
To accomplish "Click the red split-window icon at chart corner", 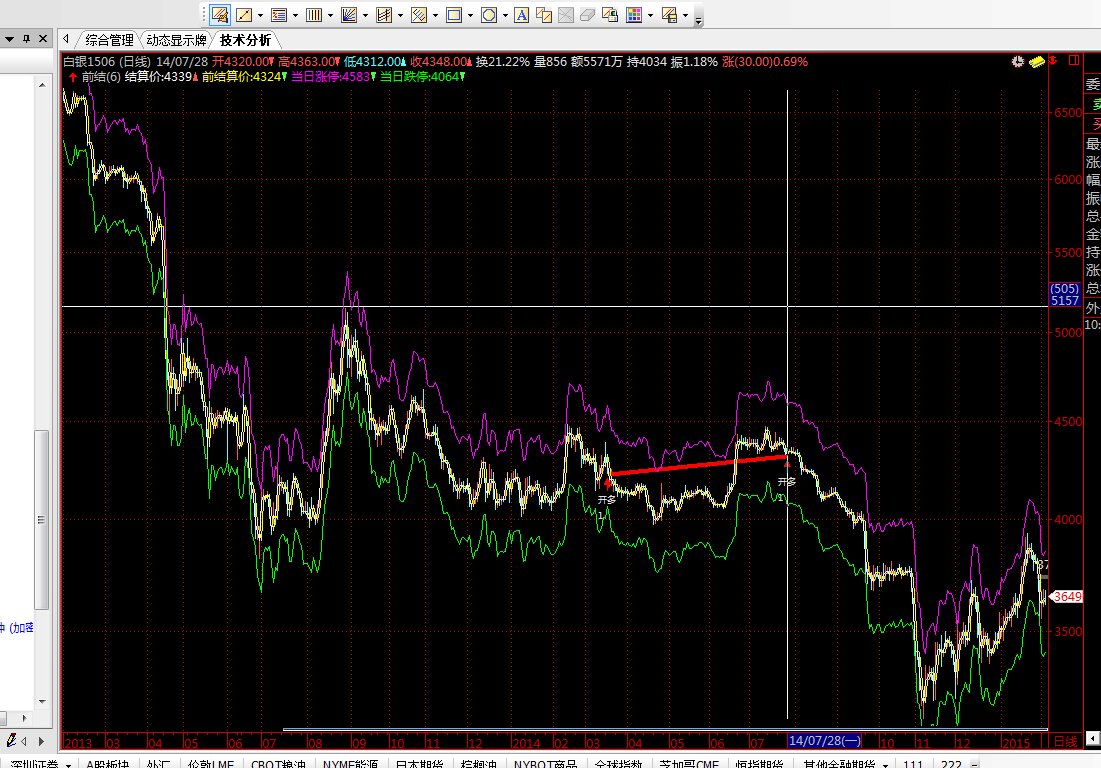I will (1074, 61).
